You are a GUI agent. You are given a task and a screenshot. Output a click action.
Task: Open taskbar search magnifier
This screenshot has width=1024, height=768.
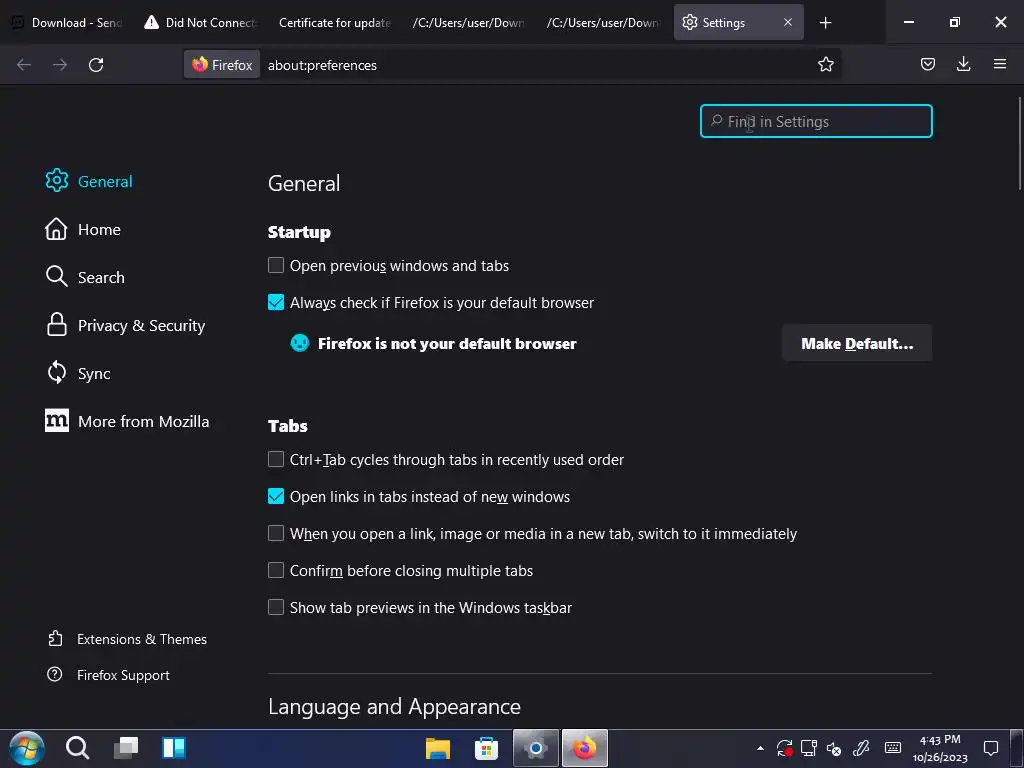[x=77, y=748]
